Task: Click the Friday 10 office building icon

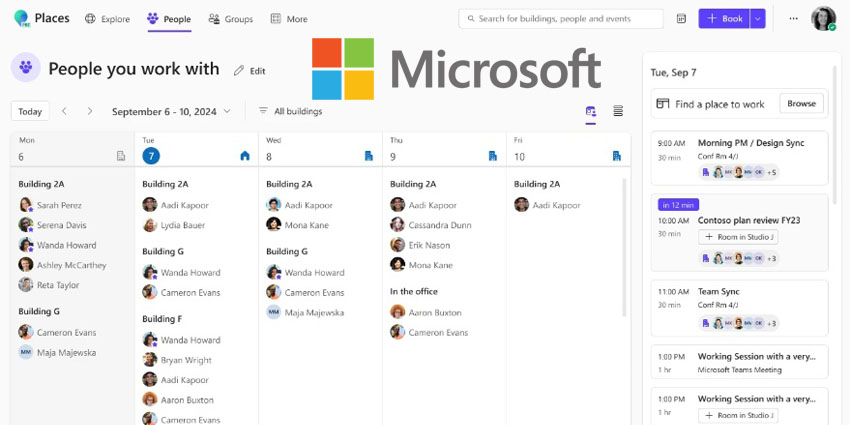Action: click(617, 156)
